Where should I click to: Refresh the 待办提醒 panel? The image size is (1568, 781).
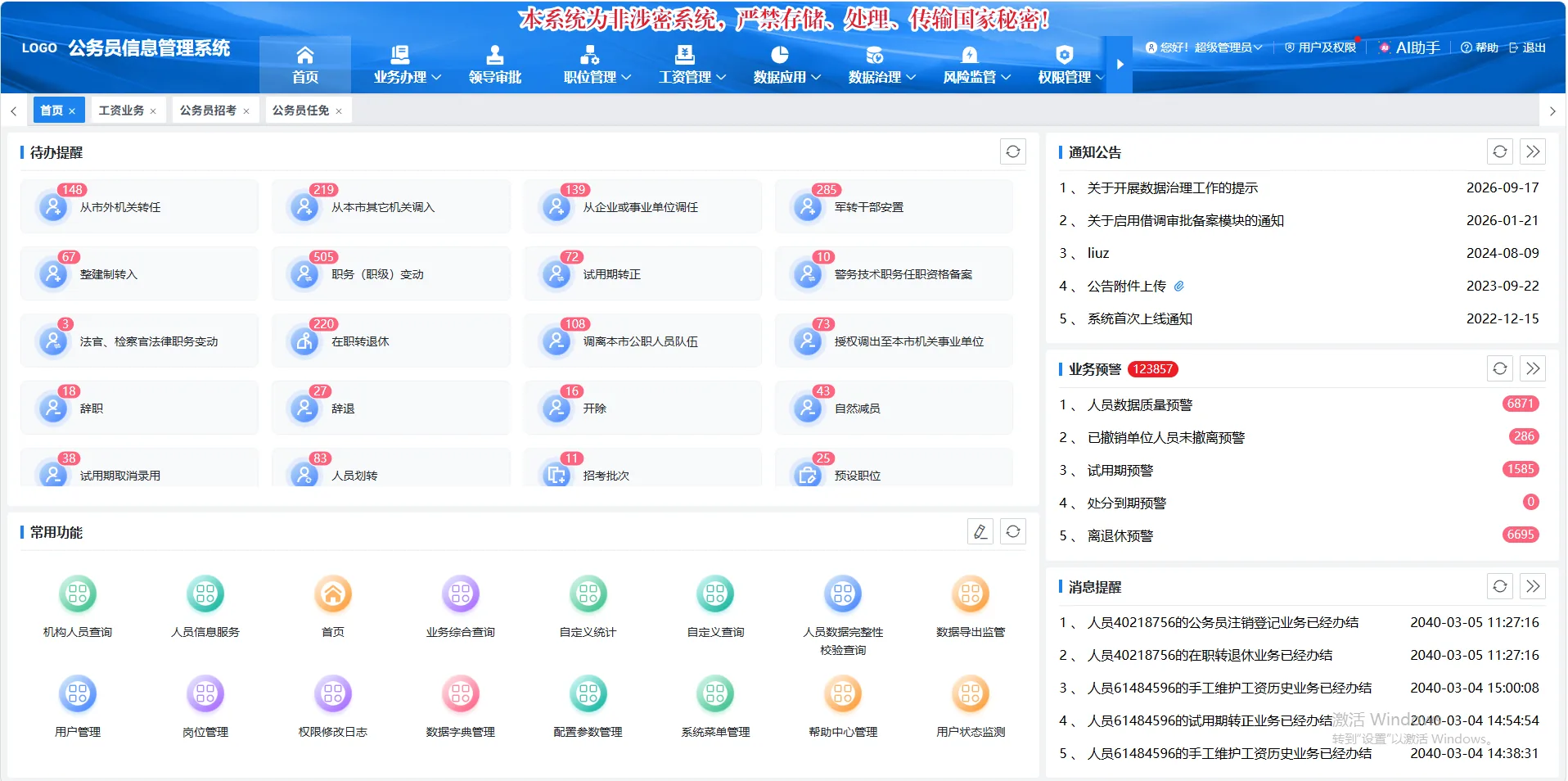(1013, 151)
